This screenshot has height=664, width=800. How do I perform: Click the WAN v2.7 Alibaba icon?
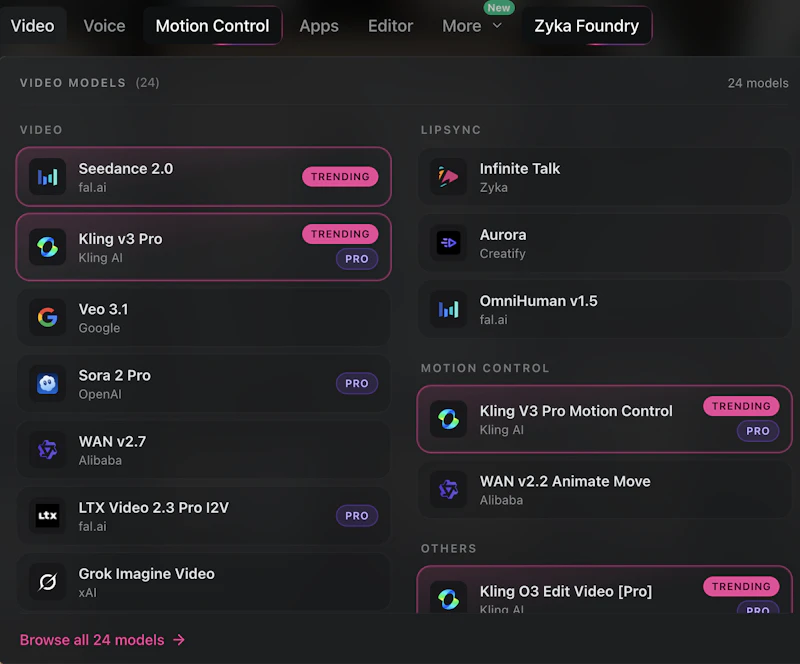point(47,450)
